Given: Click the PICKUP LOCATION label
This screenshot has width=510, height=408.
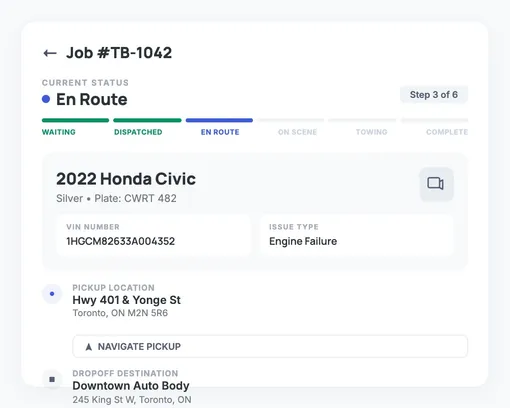Looking at the screenshot, I should 114,288.
